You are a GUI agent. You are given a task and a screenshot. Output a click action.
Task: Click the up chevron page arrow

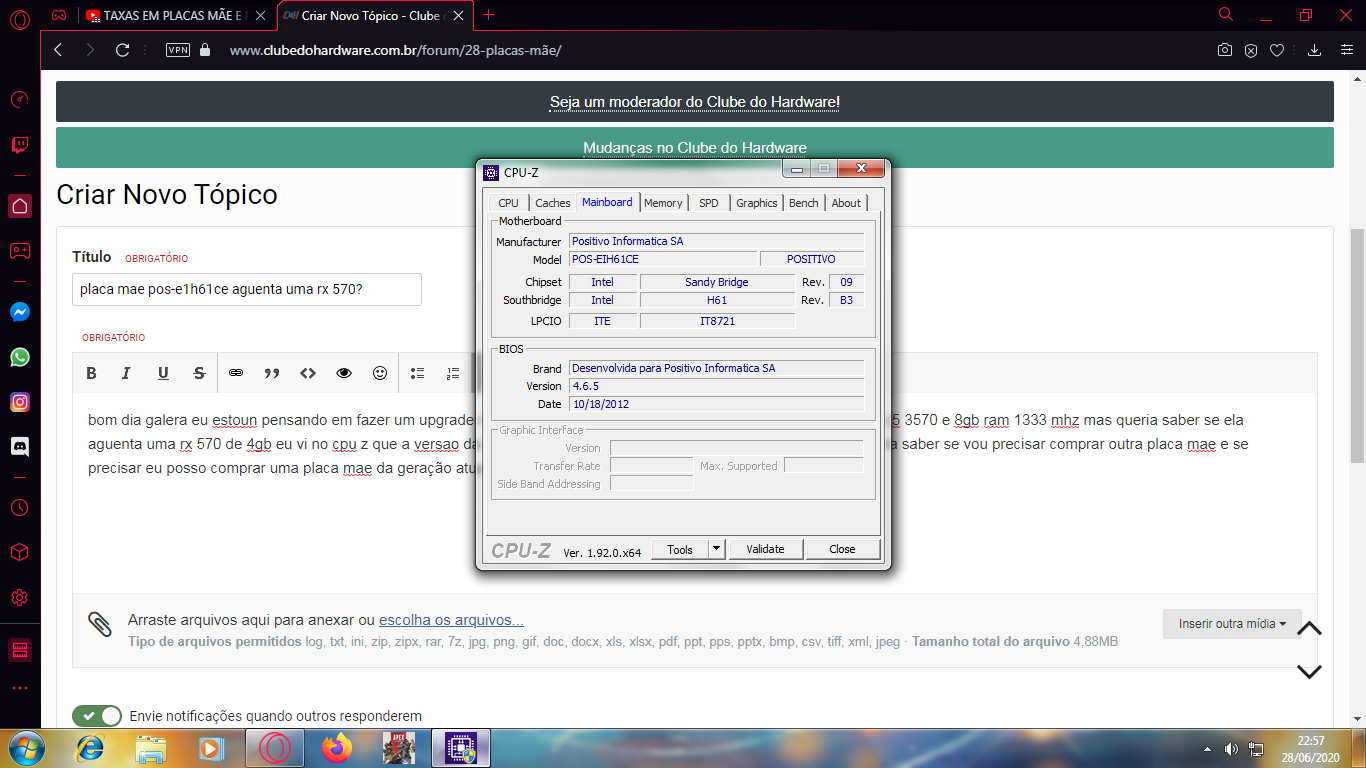[1309, 629]
